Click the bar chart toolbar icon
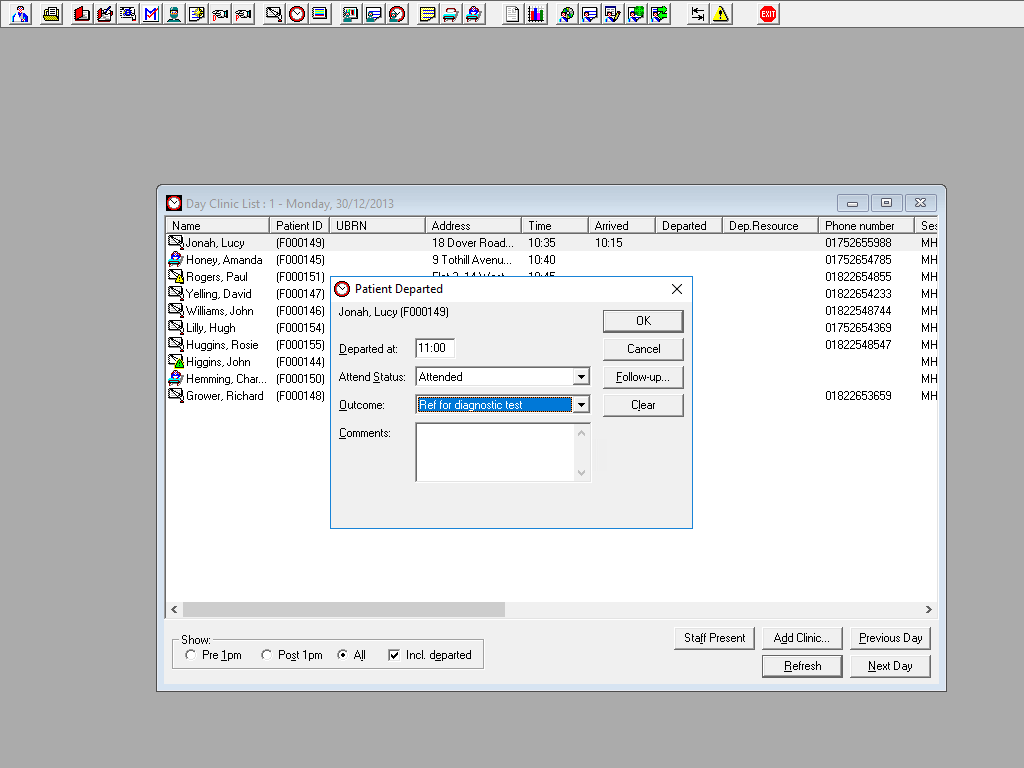This screenshot has width=1024, height=768. 536,14
